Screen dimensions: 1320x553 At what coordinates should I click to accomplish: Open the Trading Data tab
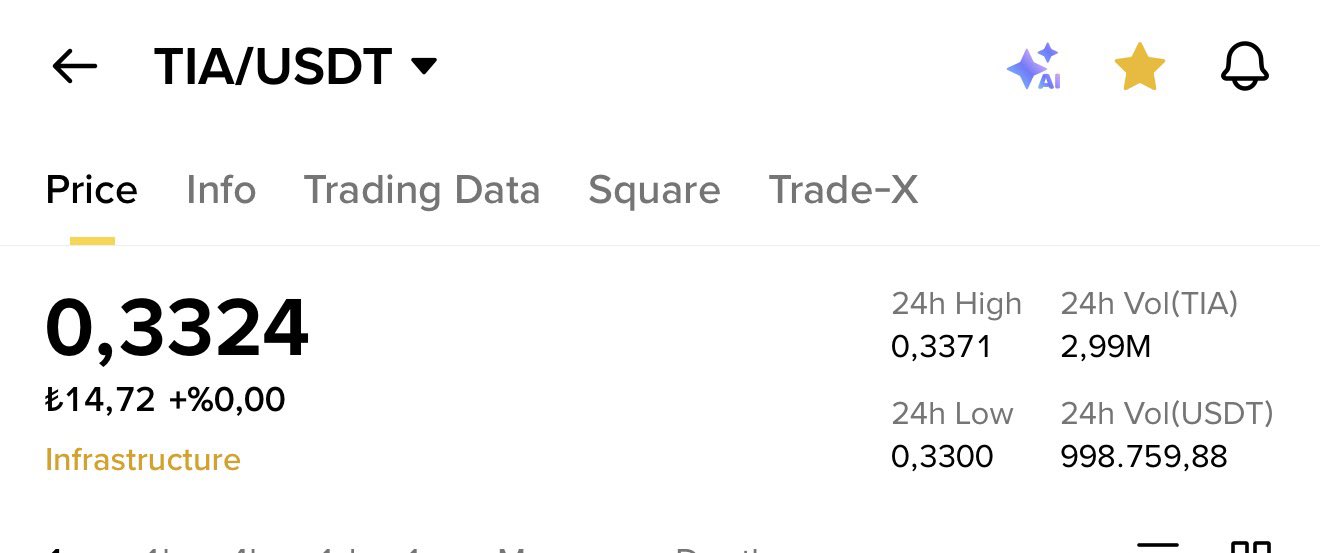coord(421,190)
